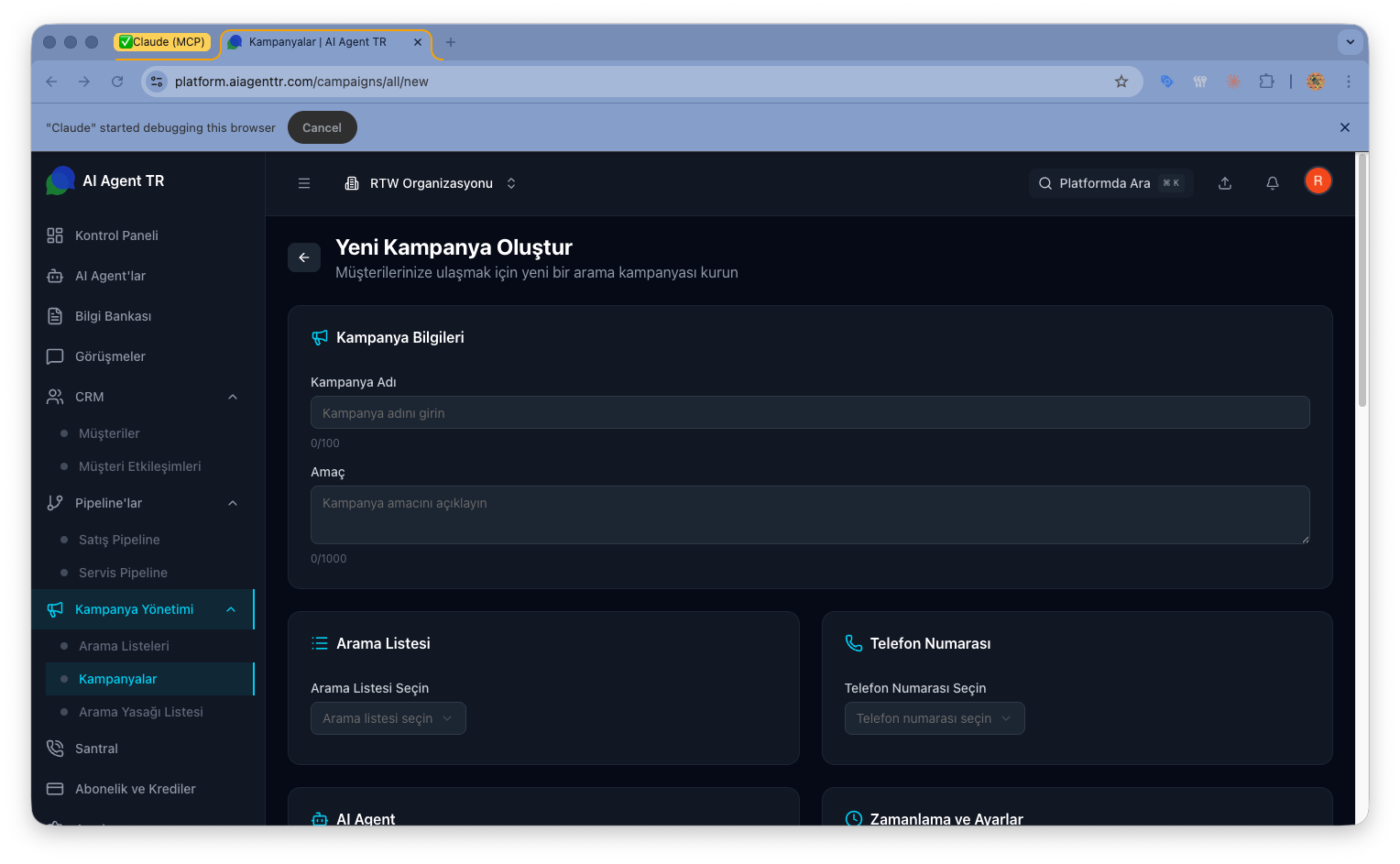Viewport: 1400px width, 864px height.
Task: Click the upload/share icon in header
Action: [x=1225, y=183]
